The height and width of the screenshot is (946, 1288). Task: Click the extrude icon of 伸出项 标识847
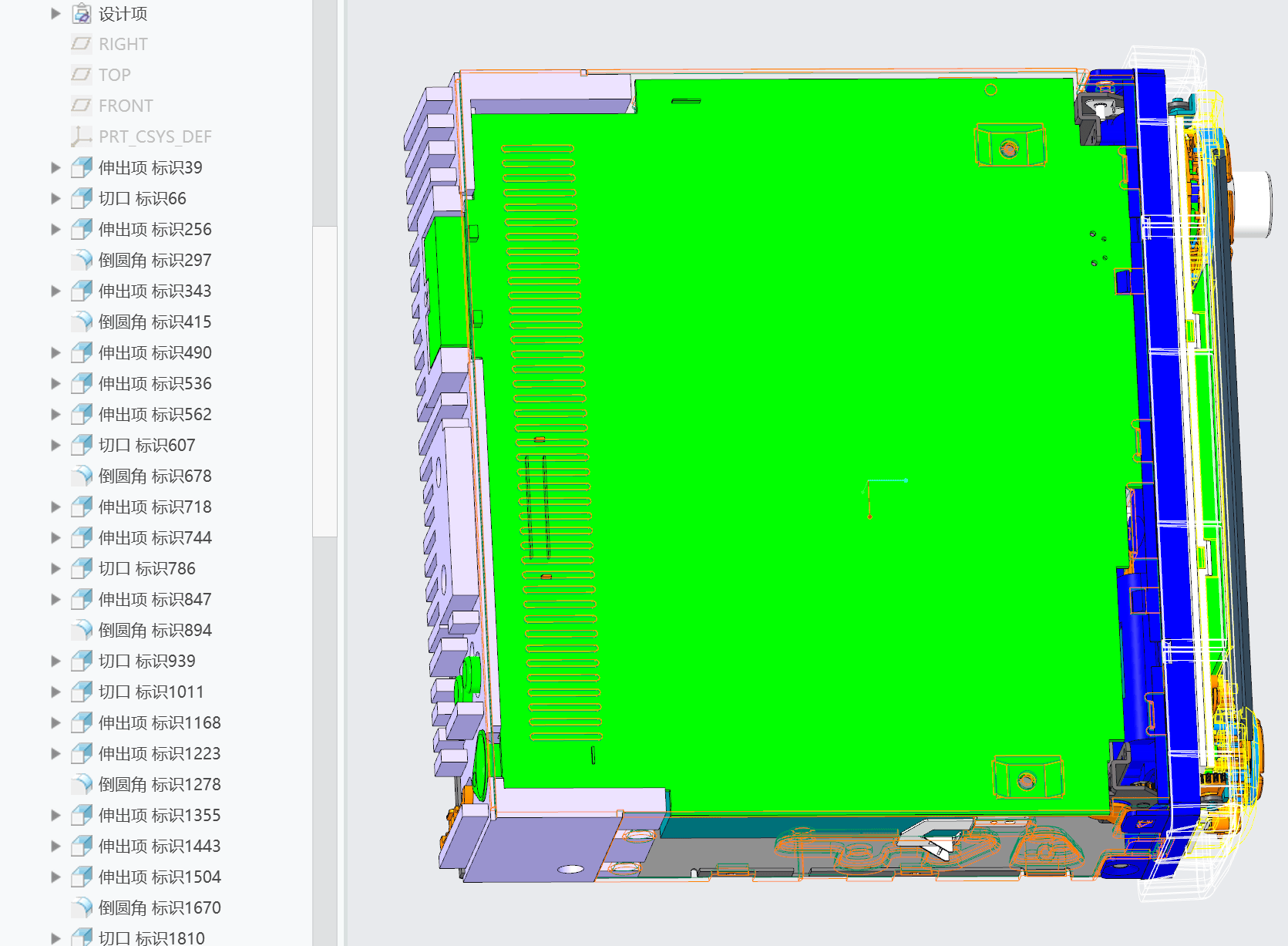[x=82, y=599]
